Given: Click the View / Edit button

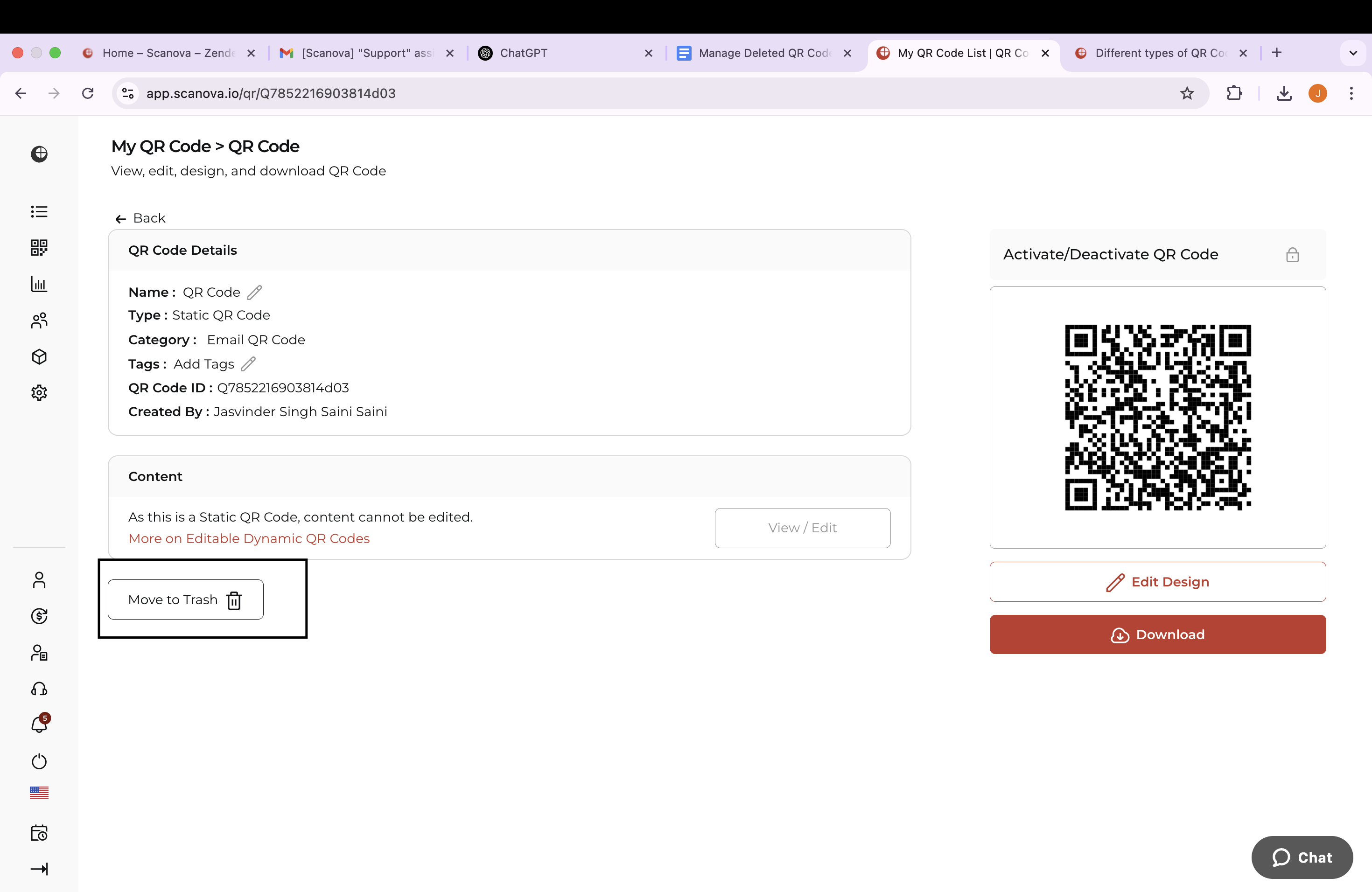Looking at the screenshot, I should coord(803,528).
